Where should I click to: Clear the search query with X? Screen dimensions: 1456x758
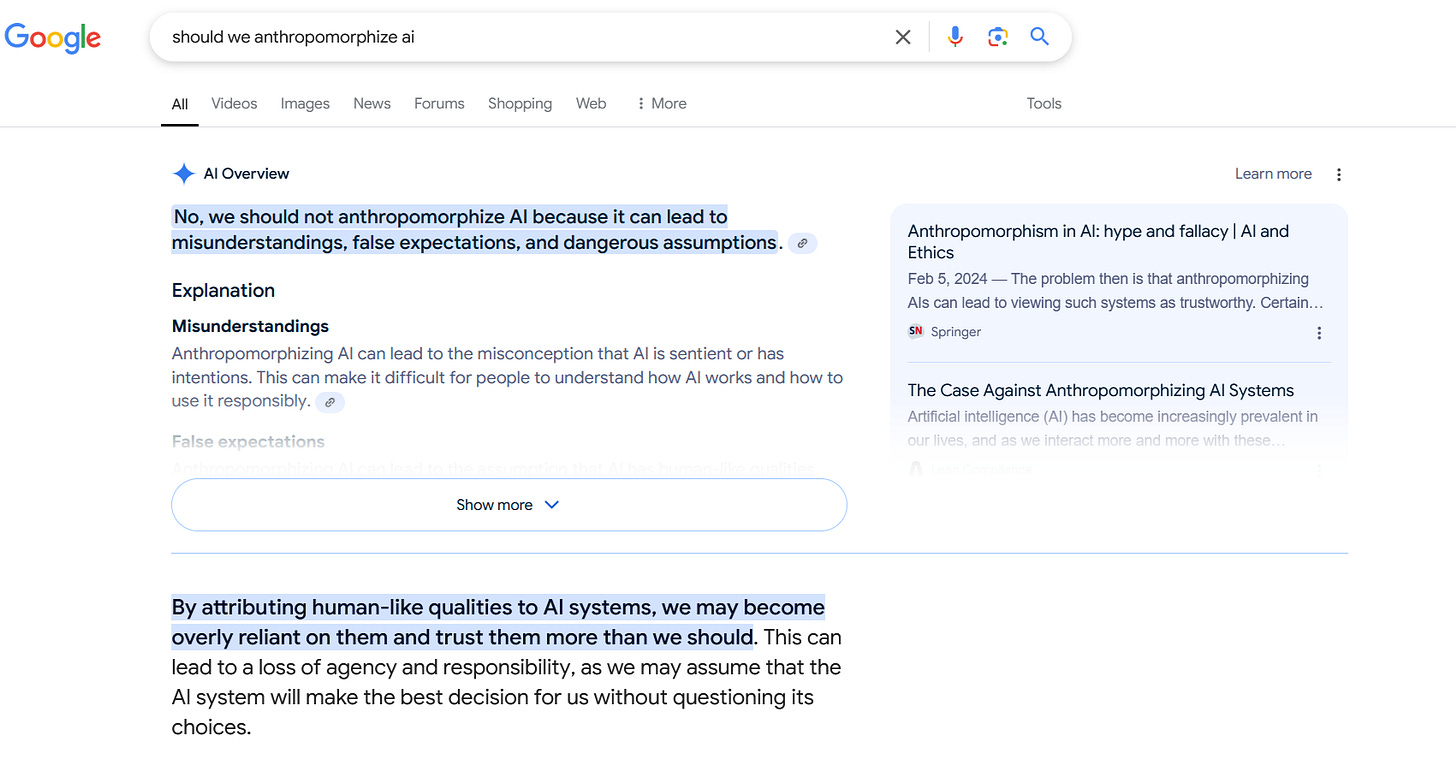[903, 37]
